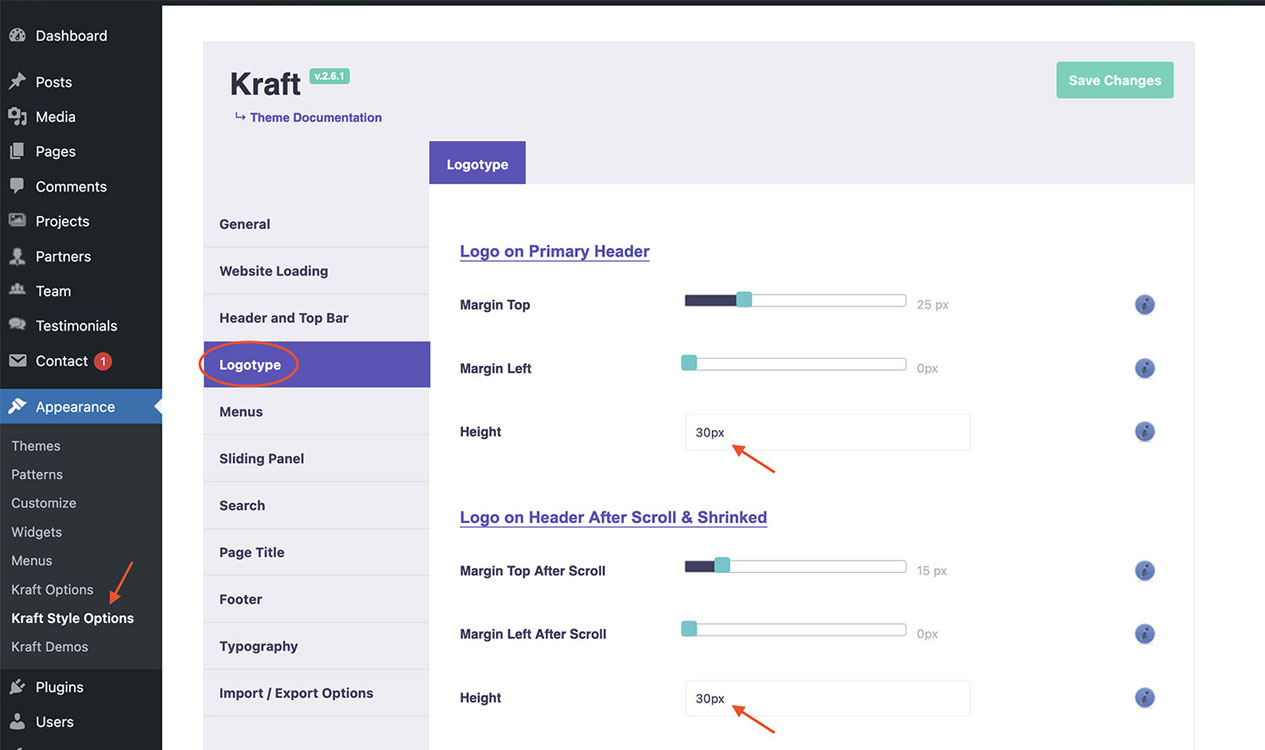This screenshot has height=750, width=1265.
Task: Select the Logotype tab at top
Action: [477, 164]
